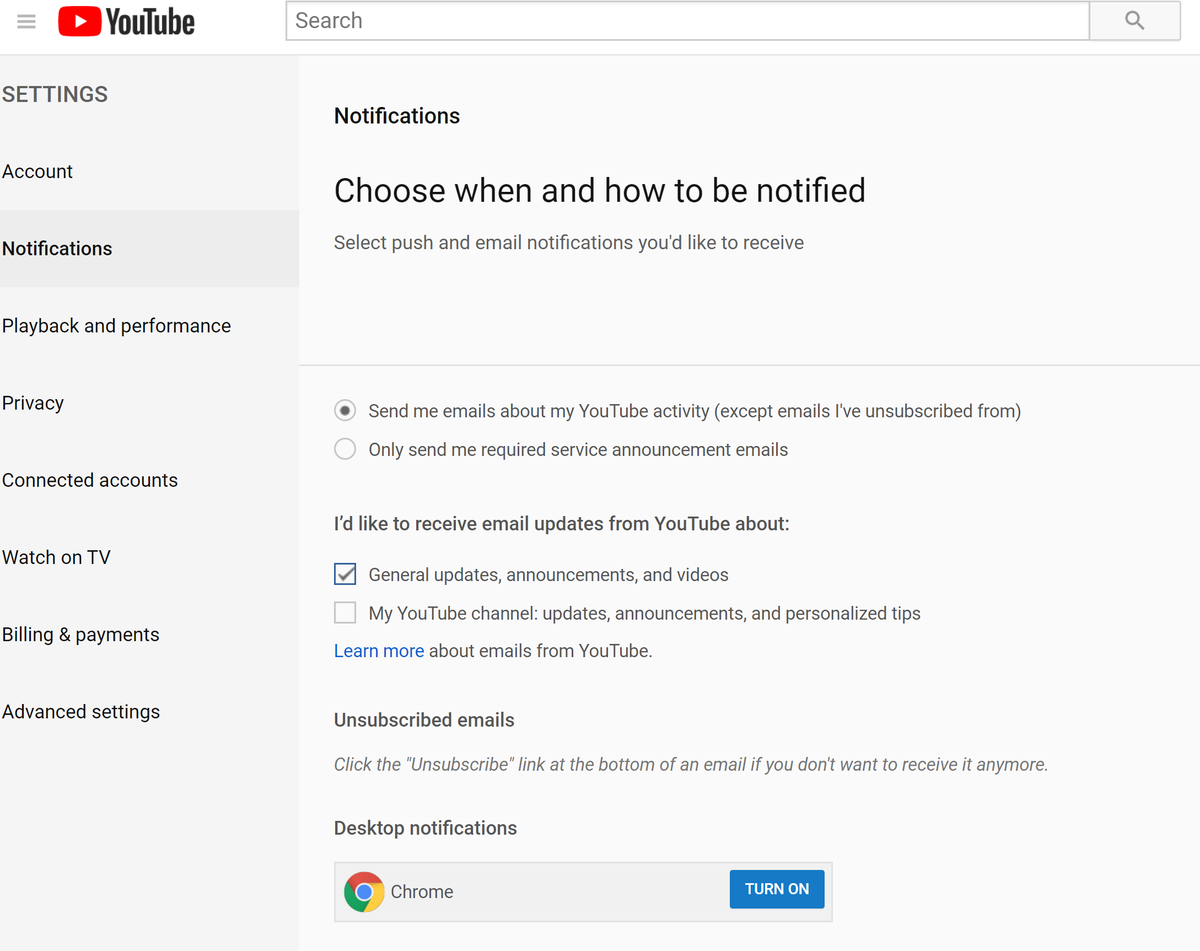1200x951 pixels.
Task: Click the YouTube logo
Action: click(x=127, y=21)
